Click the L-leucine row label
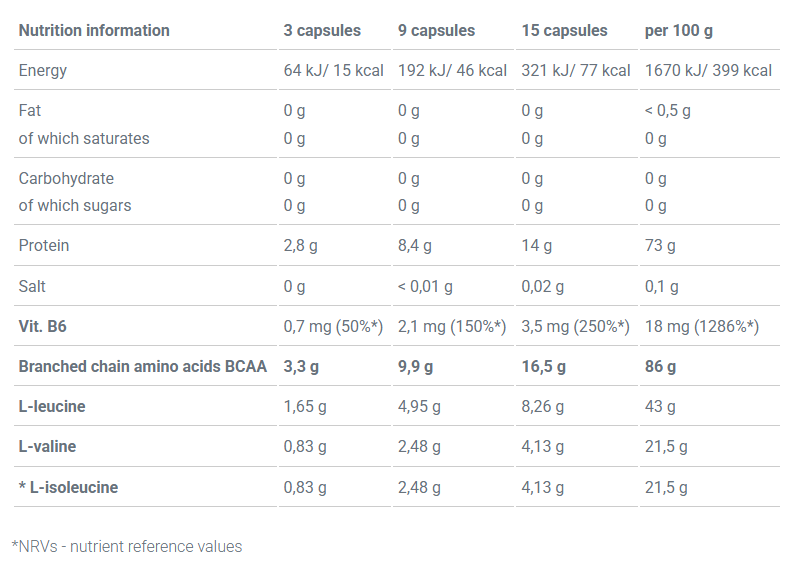 [x=52, y=407]
